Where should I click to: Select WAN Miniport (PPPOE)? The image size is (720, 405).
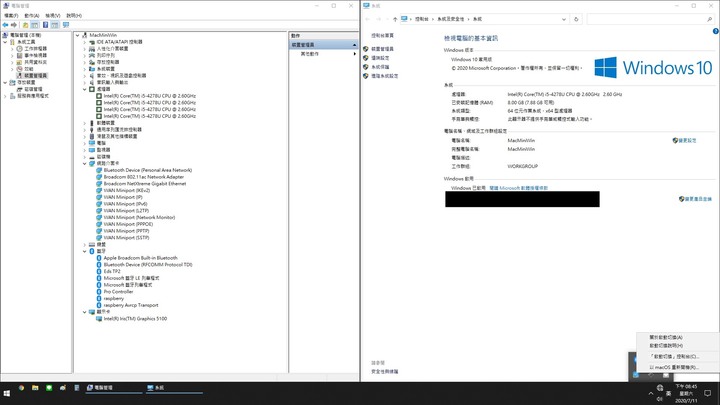(128, 224)
